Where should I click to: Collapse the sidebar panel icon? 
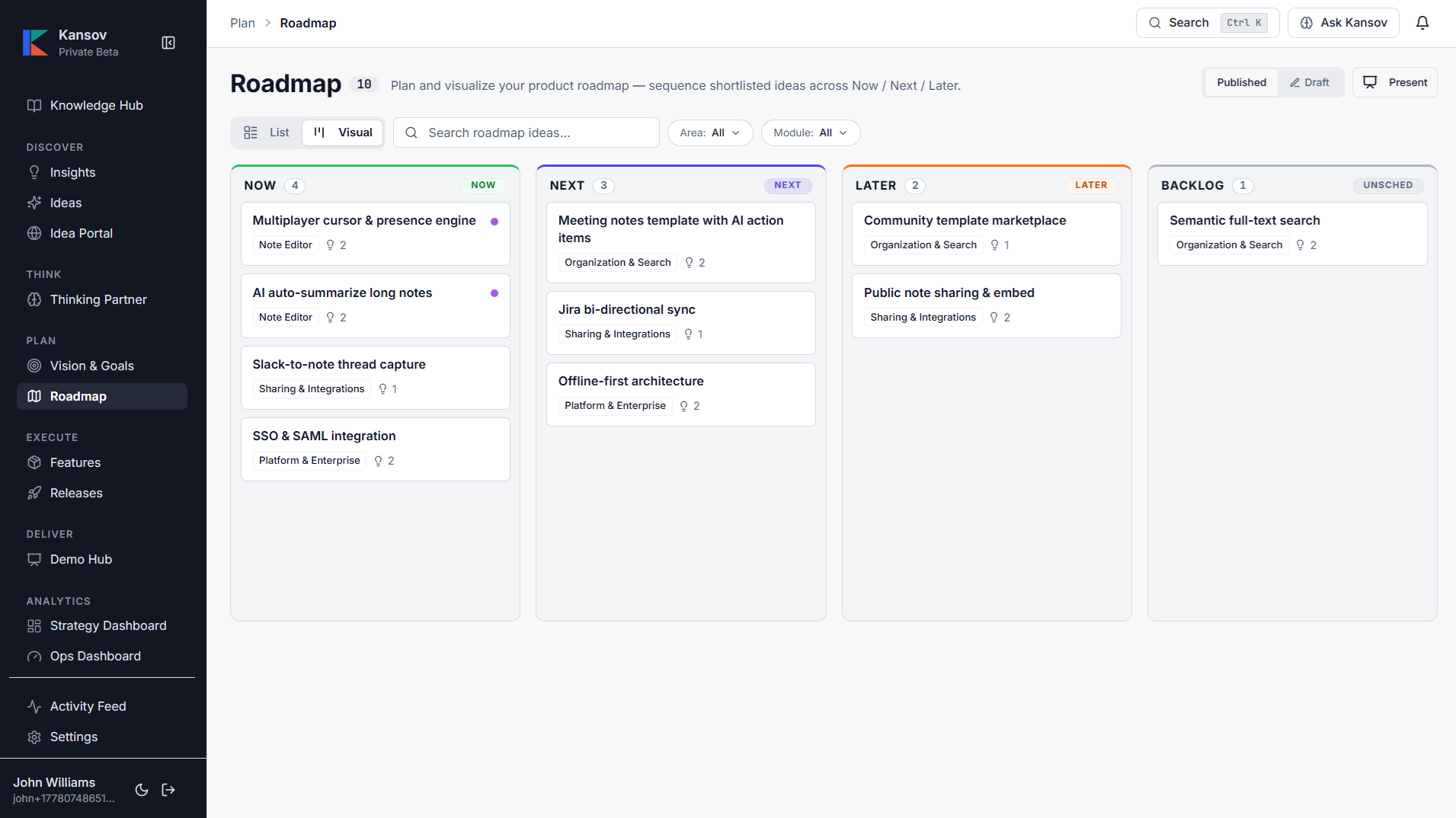click(x=168, y=43)
